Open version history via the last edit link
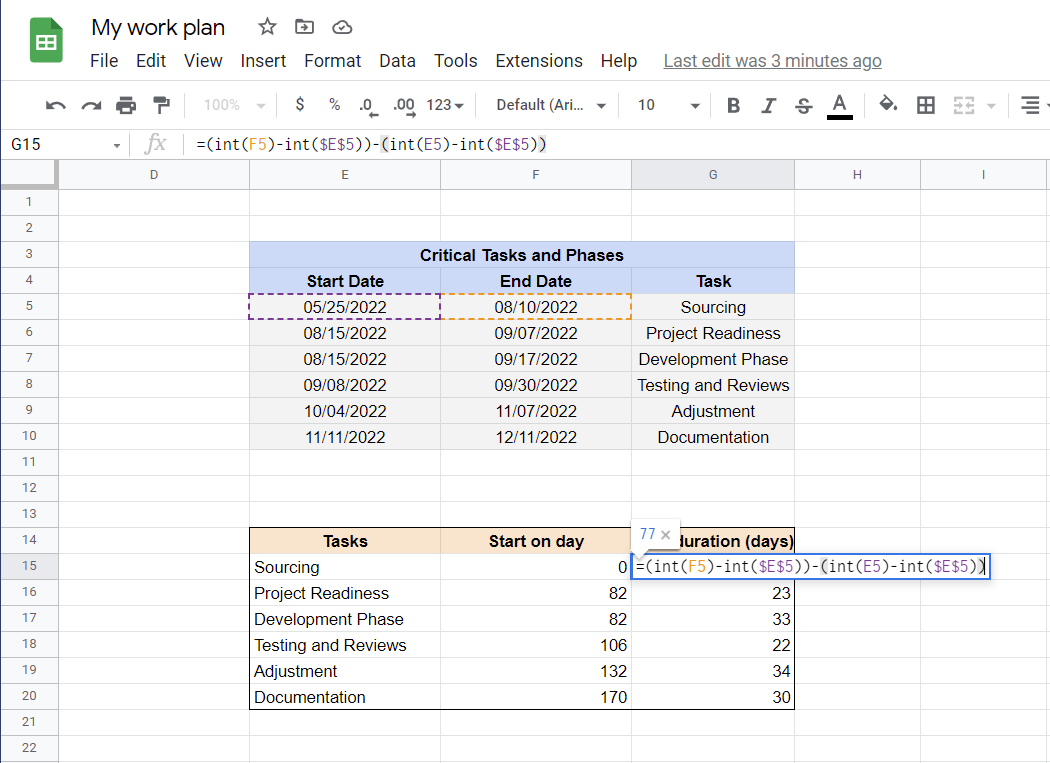Viewport: 1050px width, 763px height. point(772,60)
